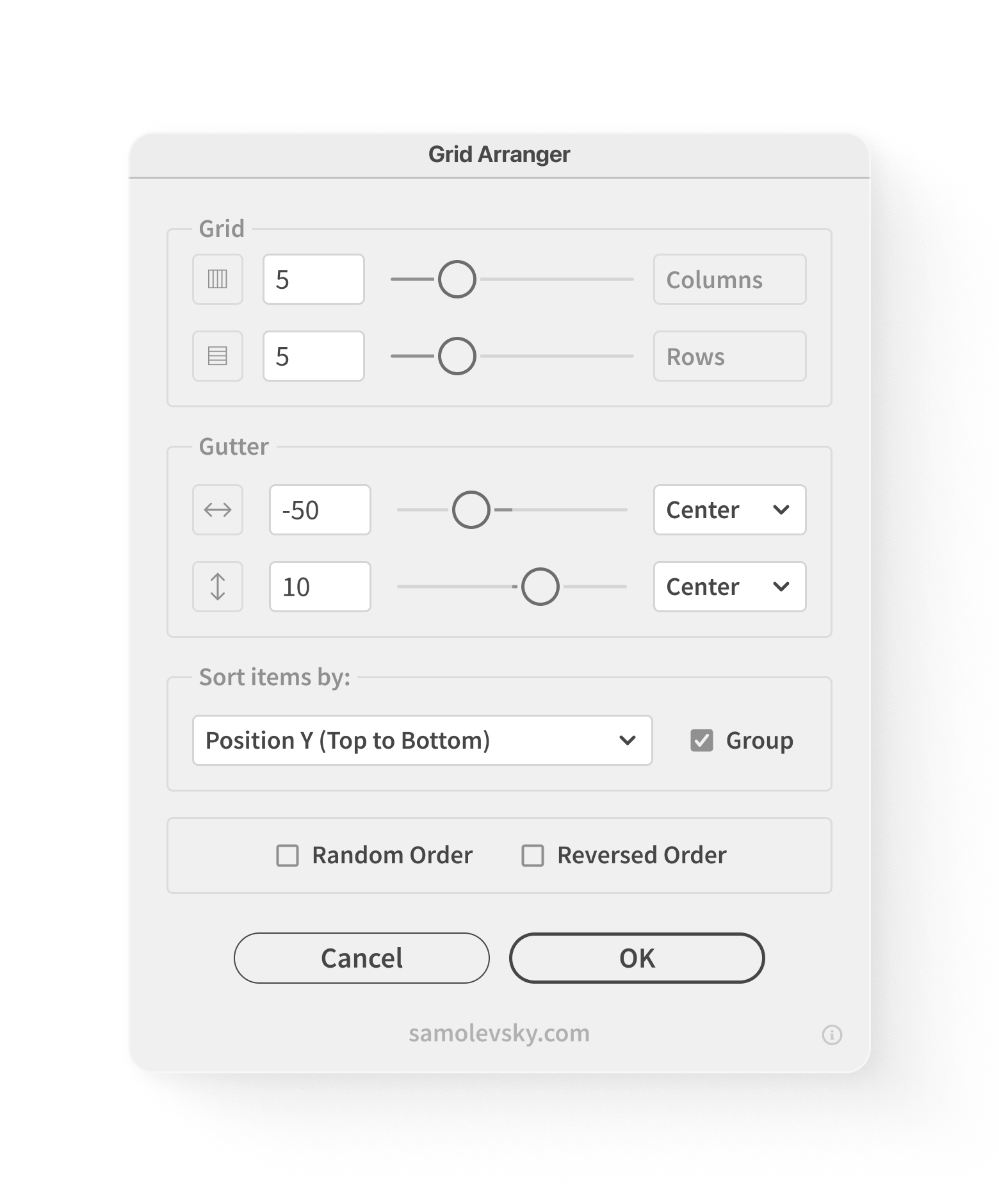The image size is (999, 1204).
Task: Click the vertical gutter slider handle
Action: (540, 587)
